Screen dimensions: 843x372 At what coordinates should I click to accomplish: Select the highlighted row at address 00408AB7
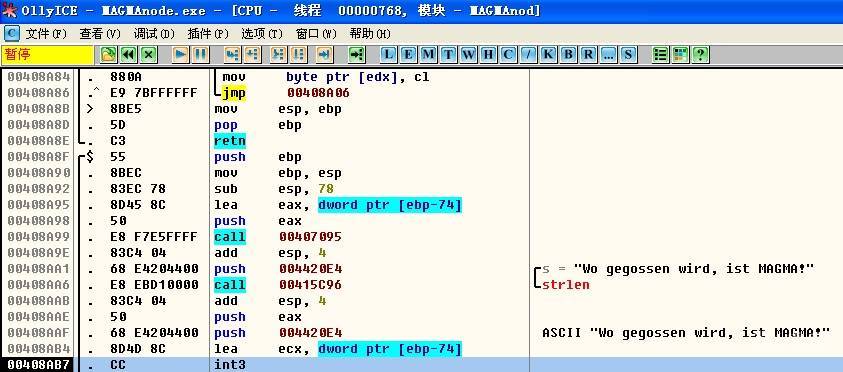click(422, 364)
